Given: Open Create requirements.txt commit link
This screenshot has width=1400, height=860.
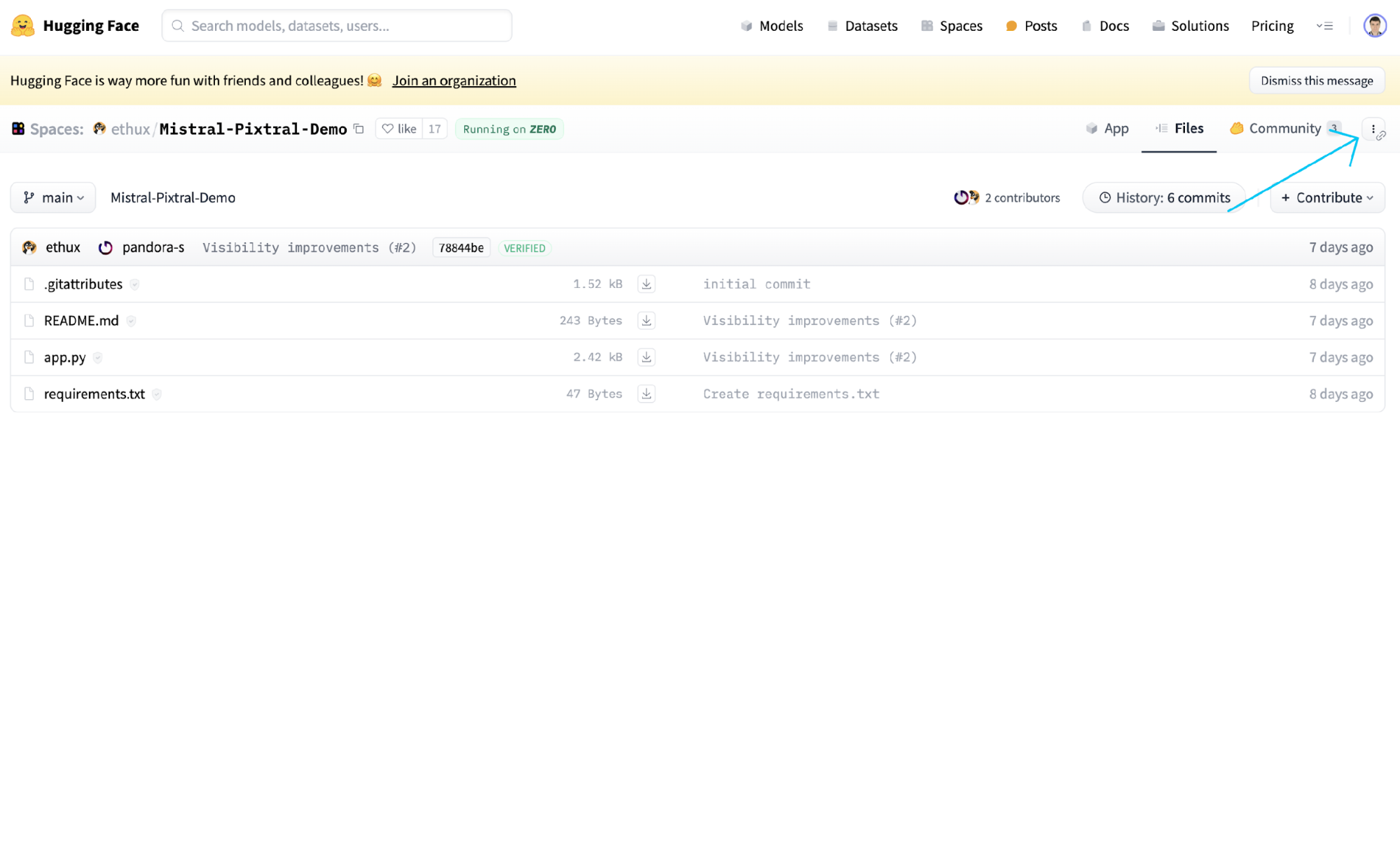Looking at the screenshot, I should (x=791, y=394).
